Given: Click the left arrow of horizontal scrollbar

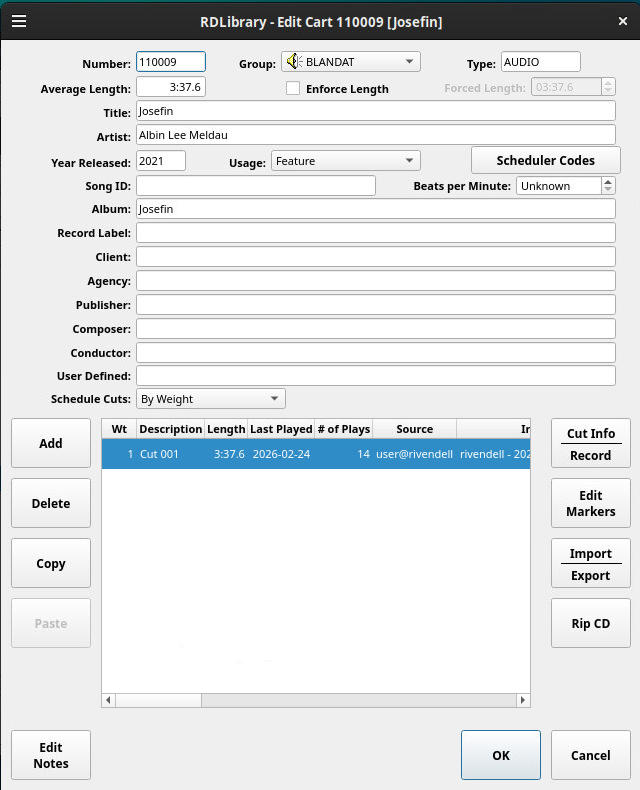Looking at the screenshot, I should (108, 700).
